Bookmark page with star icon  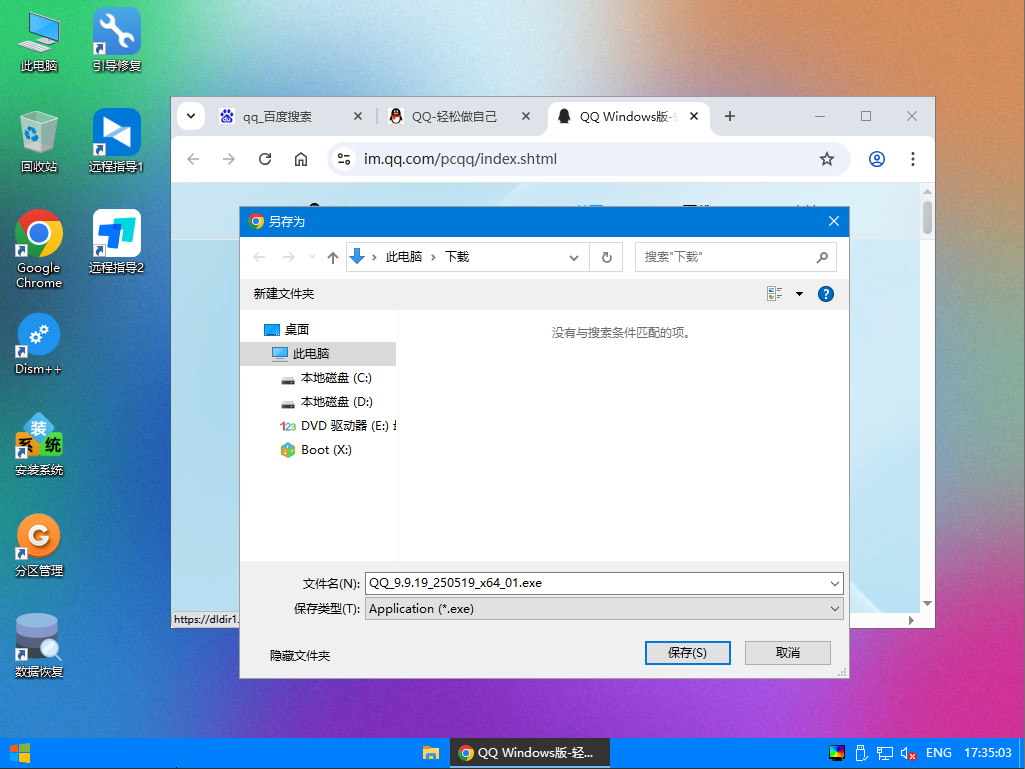tap(827, 159)
